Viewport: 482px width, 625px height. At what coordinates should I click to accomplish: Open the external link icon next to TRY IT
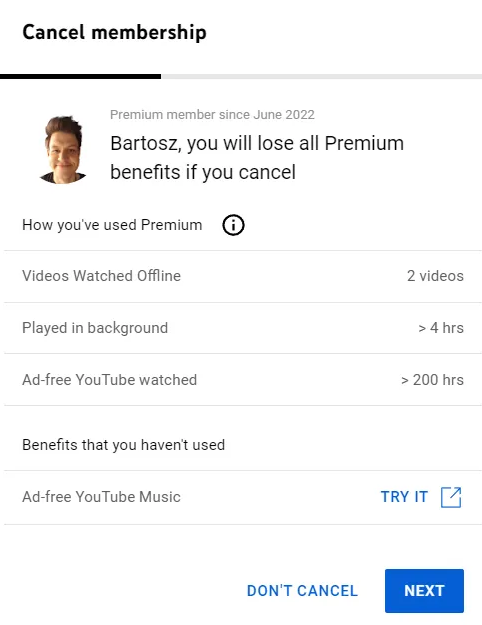(451, 497)
